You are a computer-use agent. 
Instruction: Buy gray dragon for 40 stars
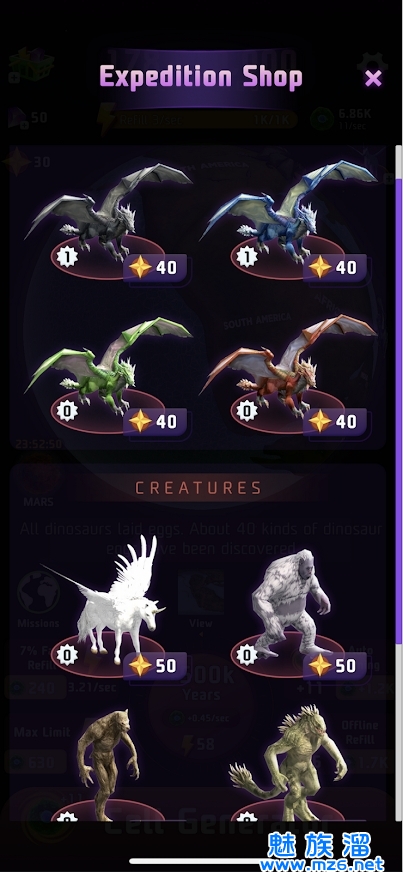point(155,267)
